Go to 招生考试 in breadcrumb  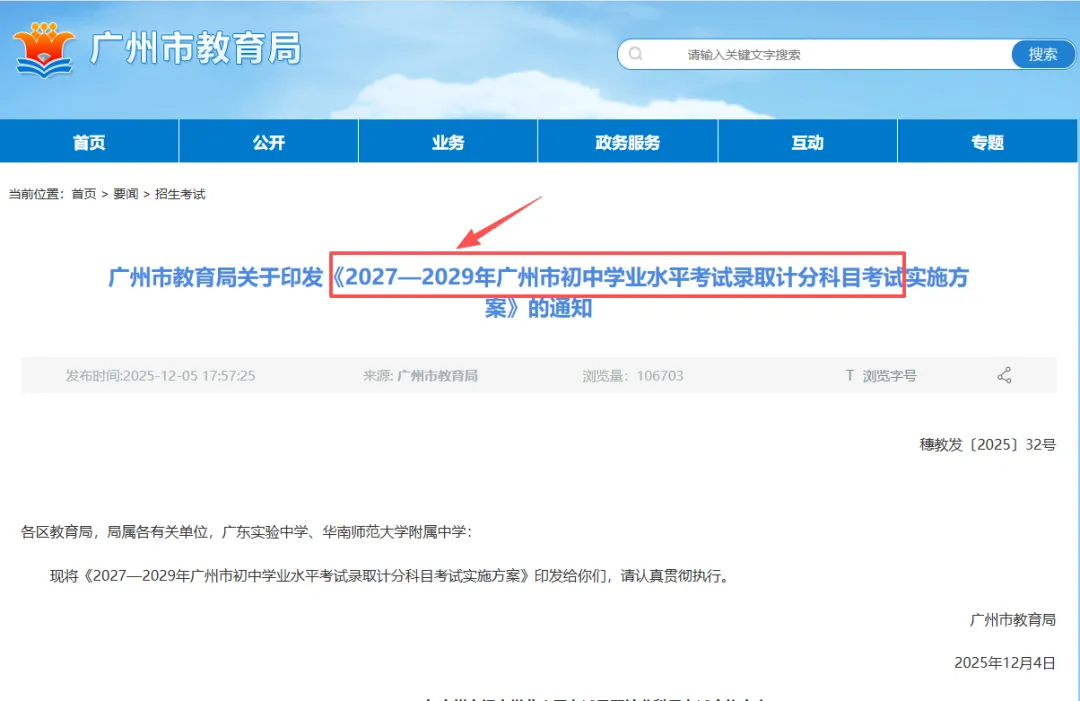click(x=180, y=194)
